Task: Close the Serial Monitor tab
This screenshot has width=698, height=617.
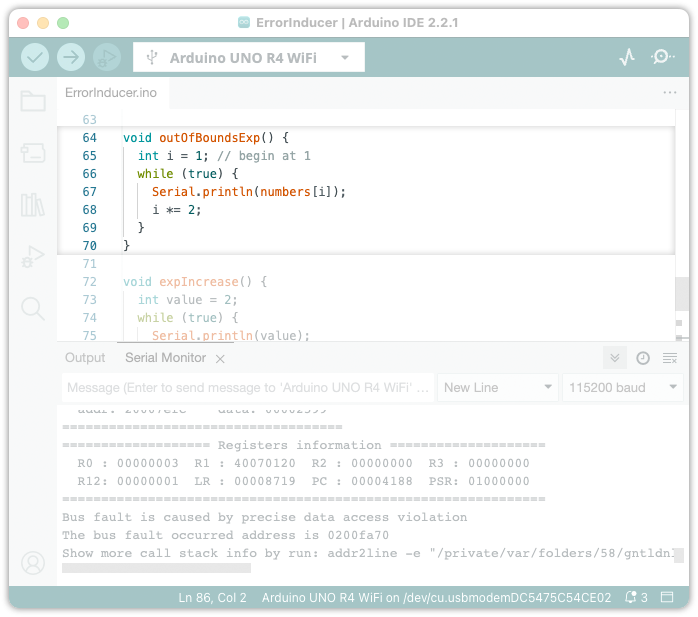Action: point(220,358)
